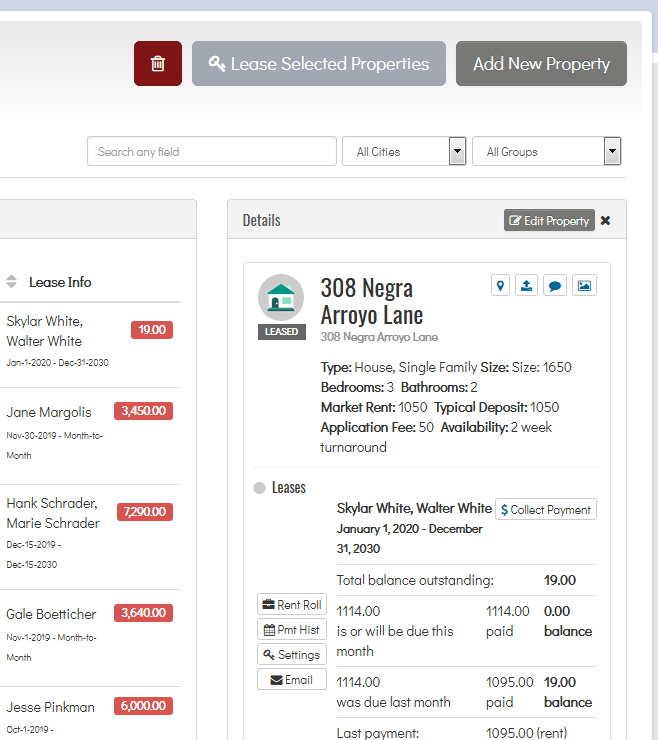
Task: Click the upload file icon
Action: [x=526, y=286]
